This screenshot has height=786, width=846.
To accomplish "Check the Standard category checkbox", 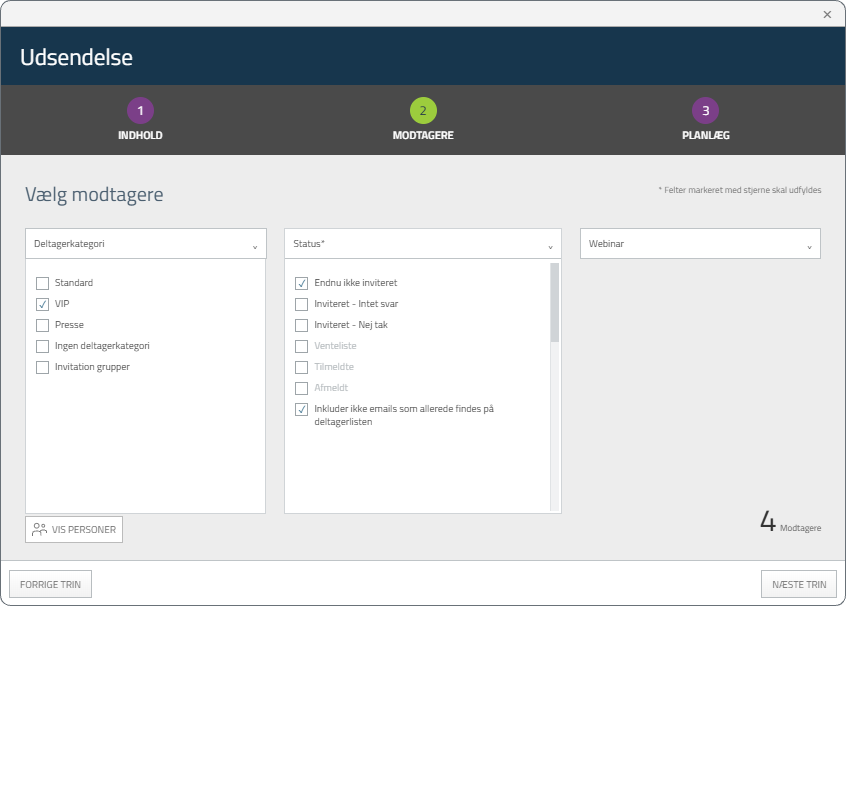I will [x=42, y=283].
